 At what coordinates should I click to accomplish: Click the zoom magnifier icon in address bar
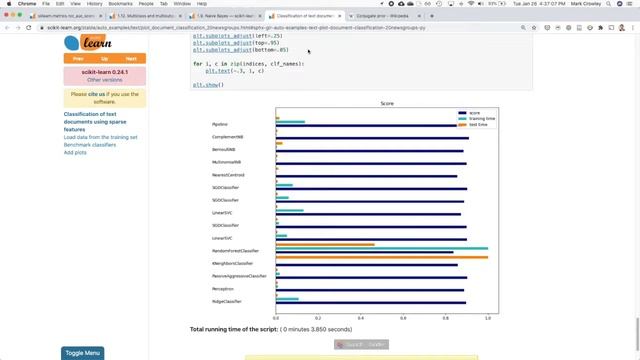[523, 28]
